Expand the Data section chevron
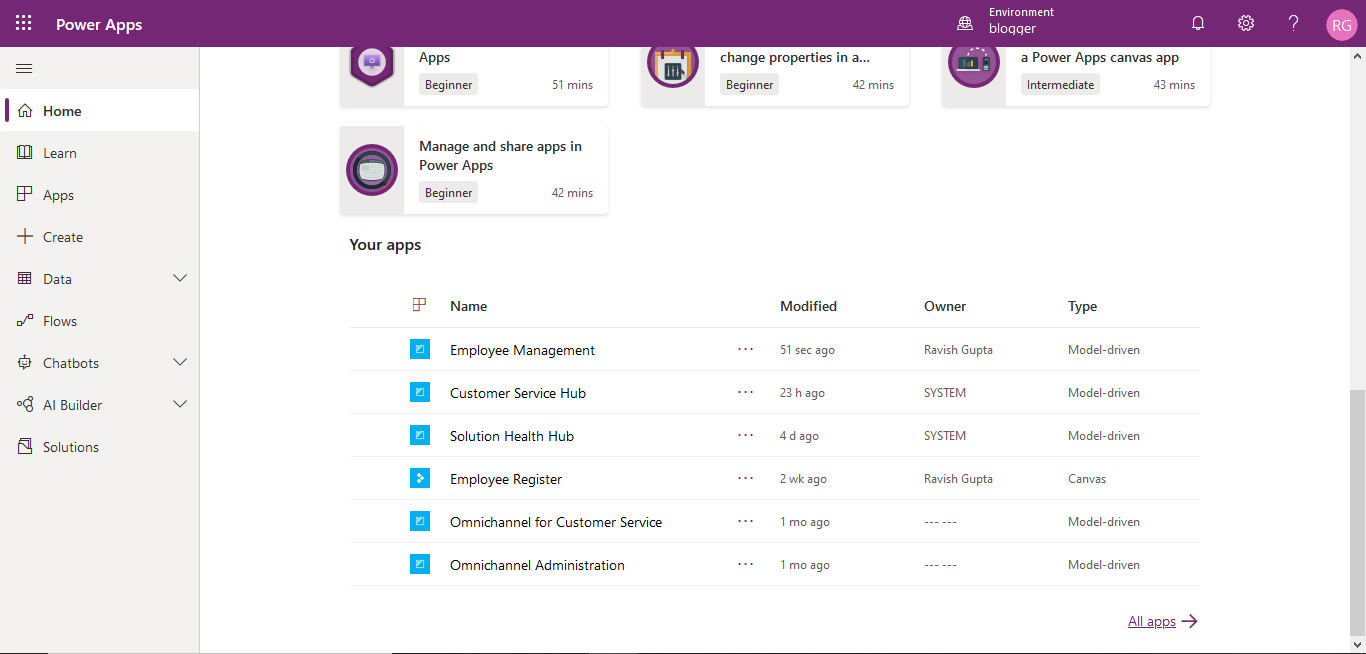This screenshot has height=654, width=1366. [x=180, y=278]
